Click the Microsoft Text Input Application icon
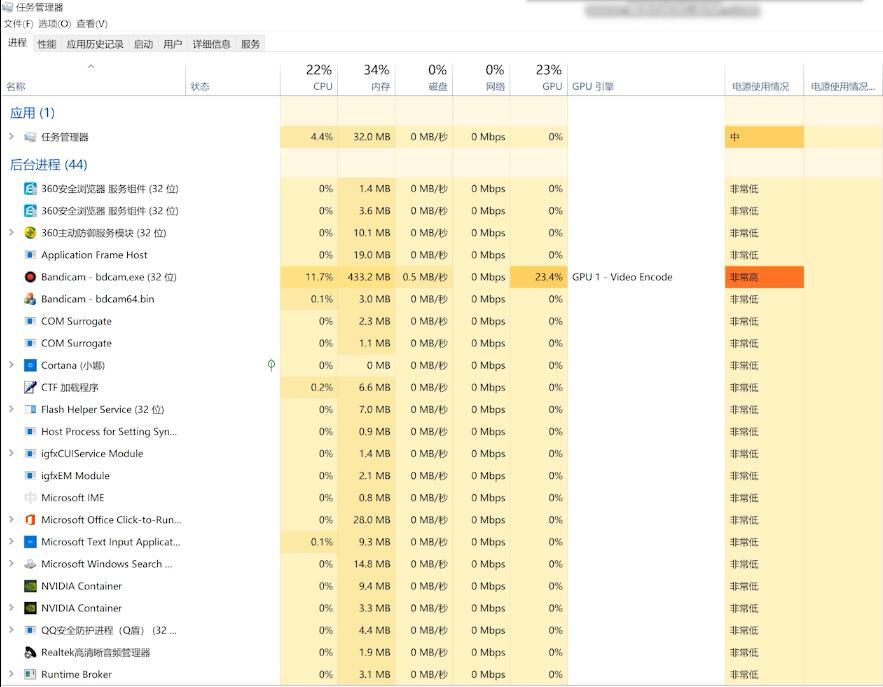The image size is (883, 687). click(30, 542)
